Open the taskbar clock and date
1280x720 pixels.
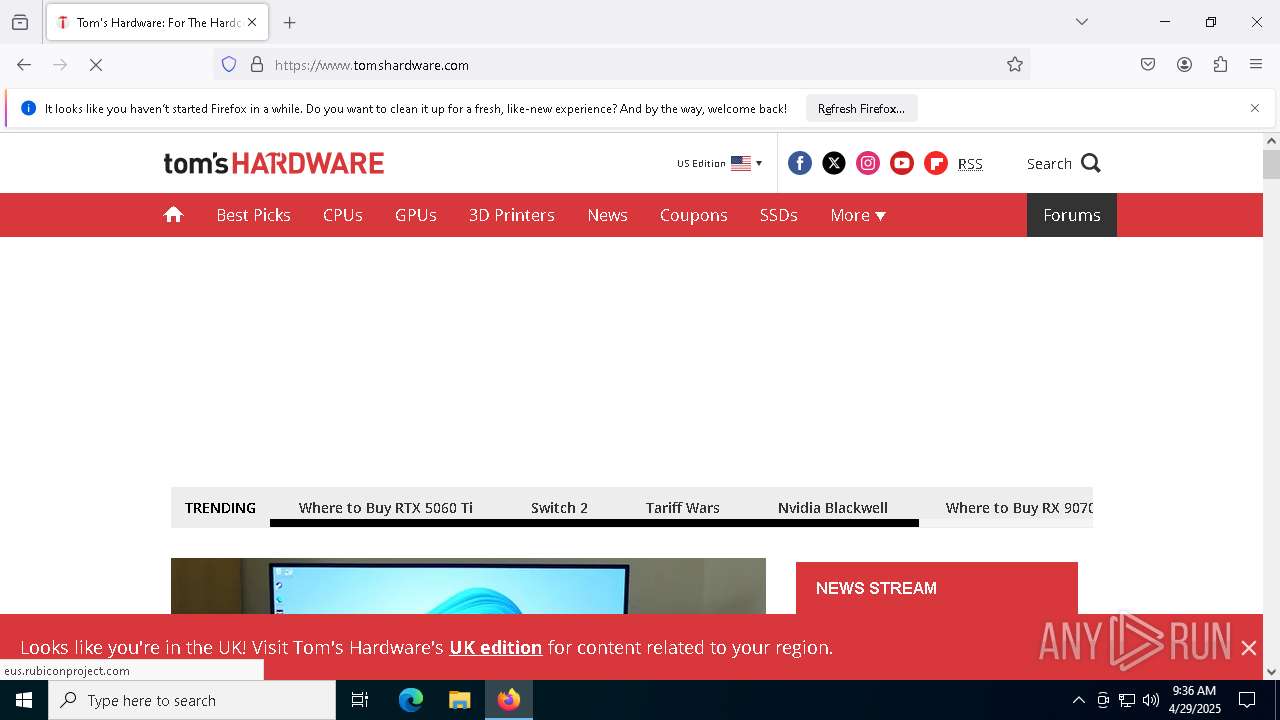point(1194,700)
